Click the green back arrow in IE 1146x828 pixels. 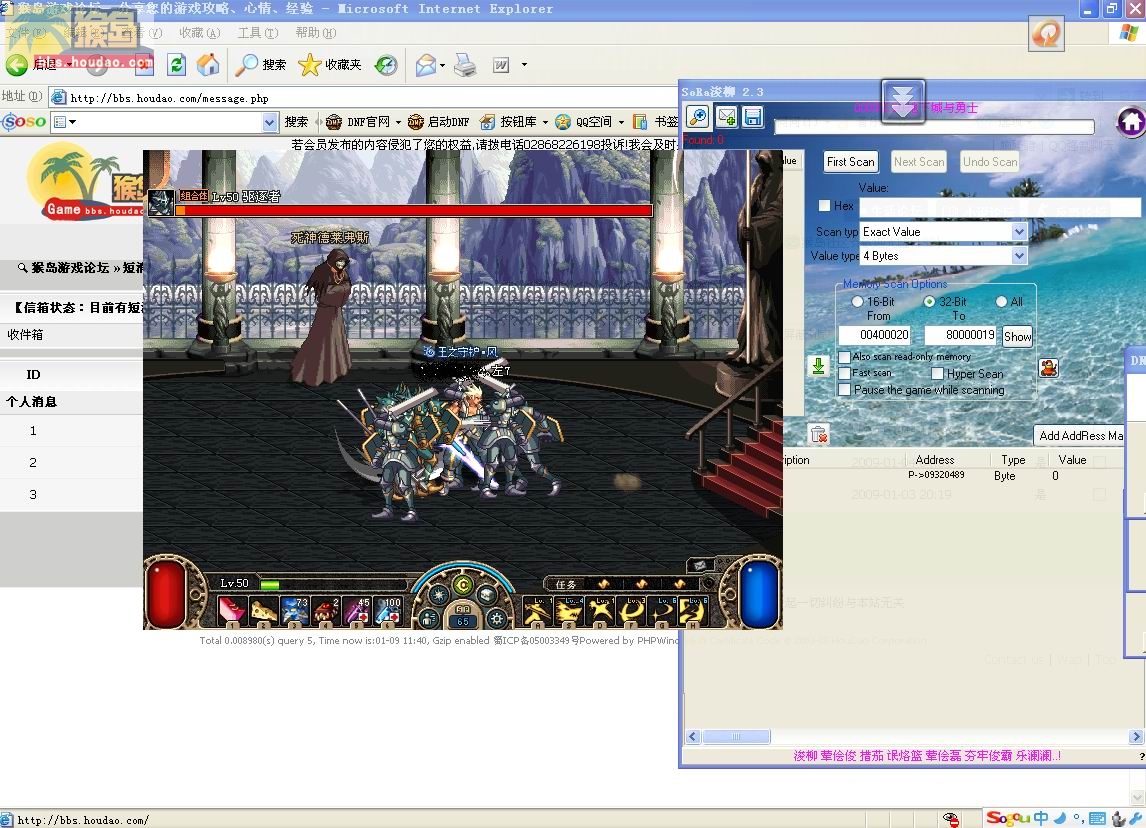16,65
